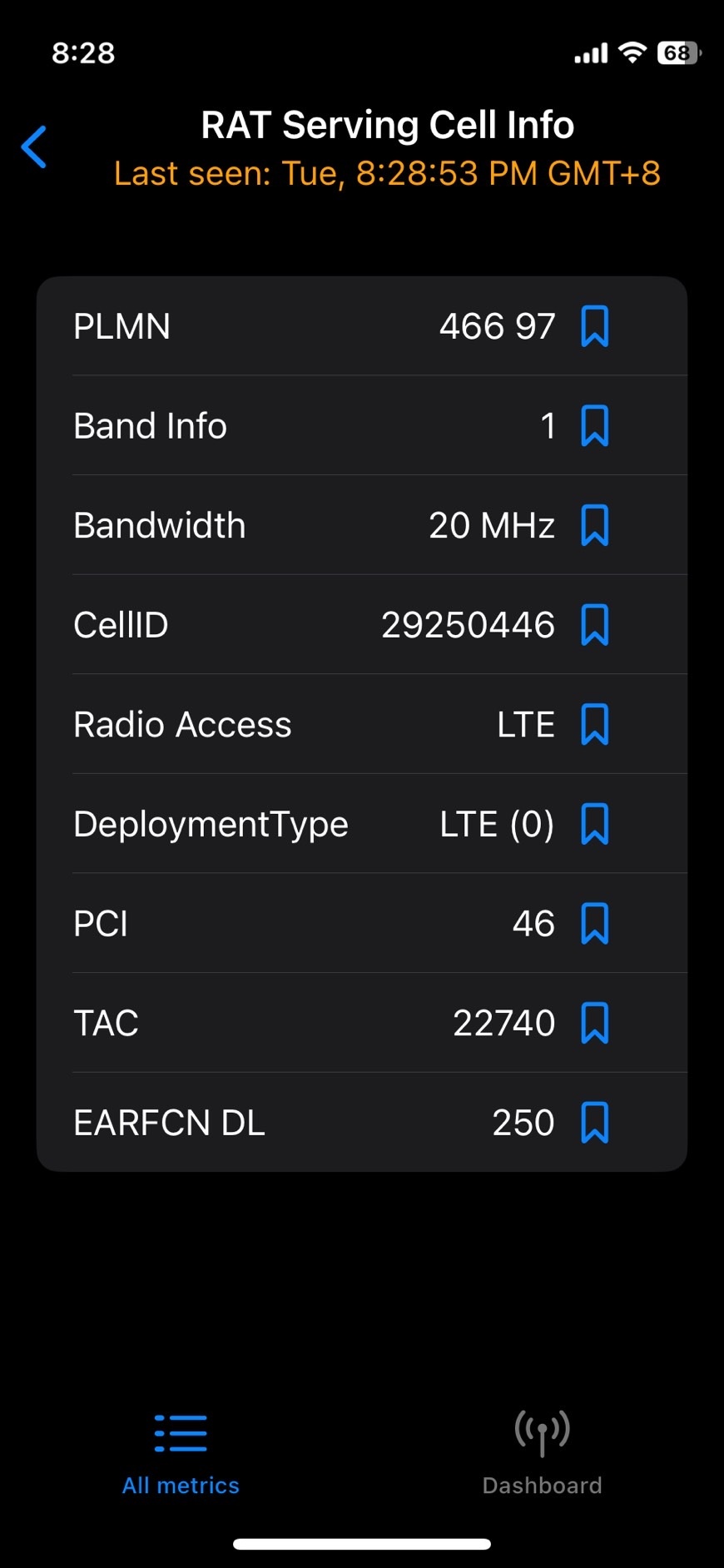The image size is (724, 1568).
Task: Bookmark the PCI metric
Action: (x=594, y=923)
